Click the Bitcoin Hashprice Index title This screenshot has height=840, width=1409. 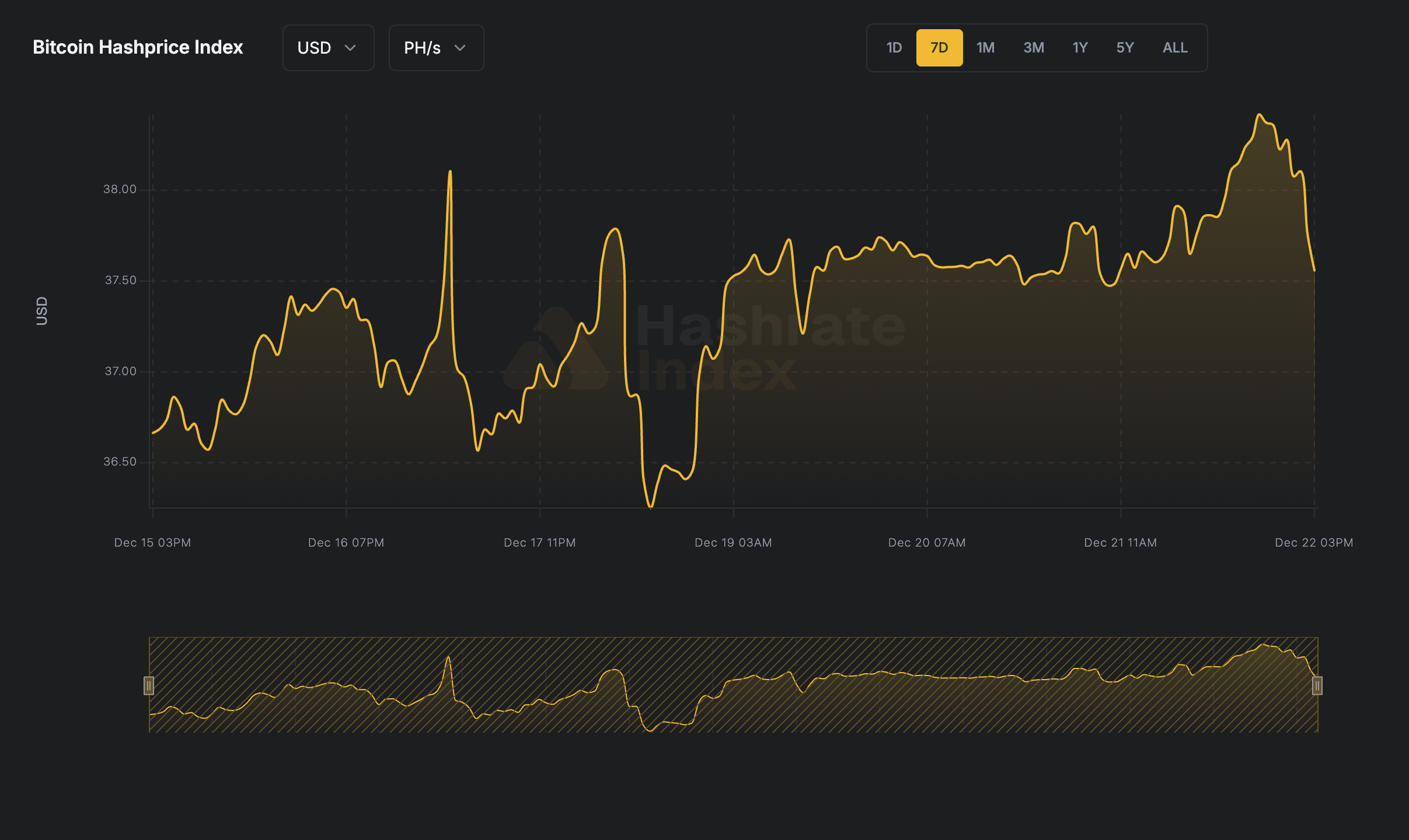click(x=138, y=47)
